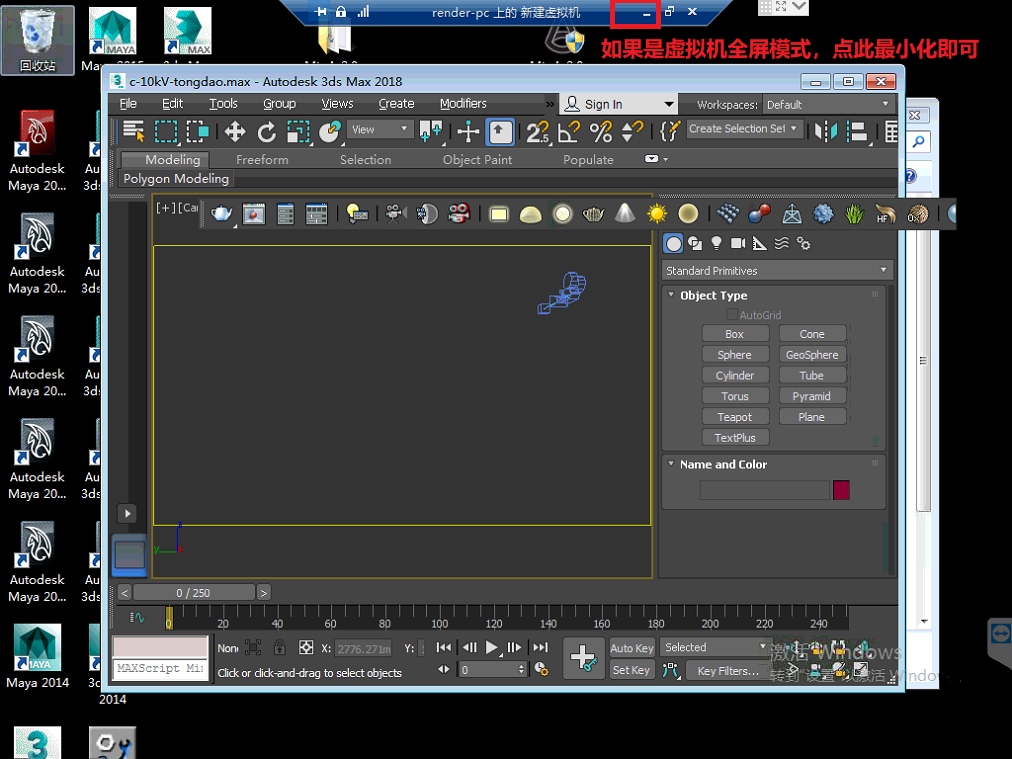Viewport: 1012px width, 759px height.
Task: Expand the hidden menus chevron
Action: [550, 104]
